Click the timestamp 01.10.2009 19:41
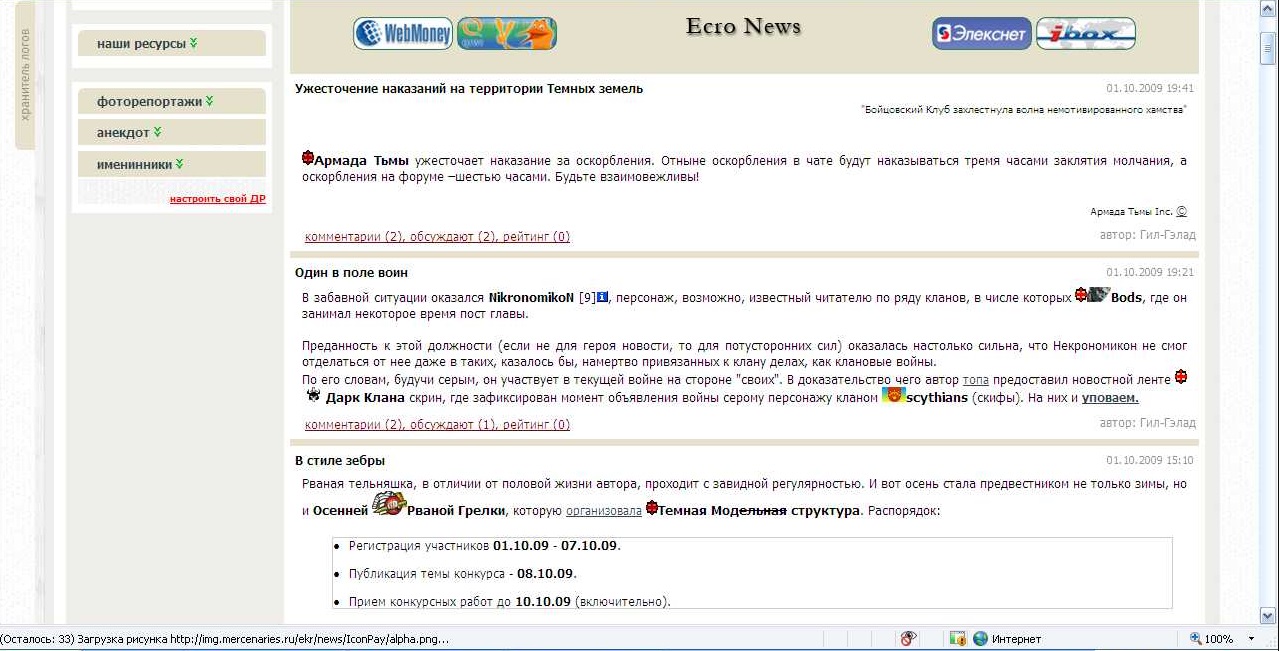Image resolution: width=1279 pixels, height=651 pixels. click(x=1150, y=89)
